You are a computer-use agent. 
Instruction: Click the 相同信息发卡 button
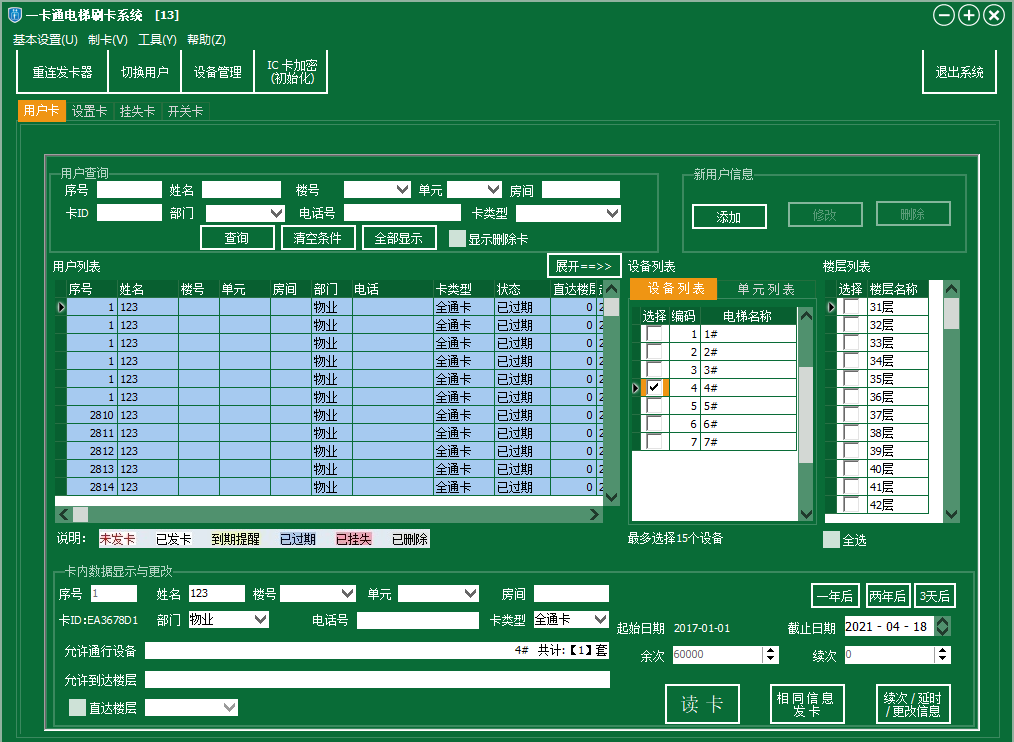(x=806, y=704)
